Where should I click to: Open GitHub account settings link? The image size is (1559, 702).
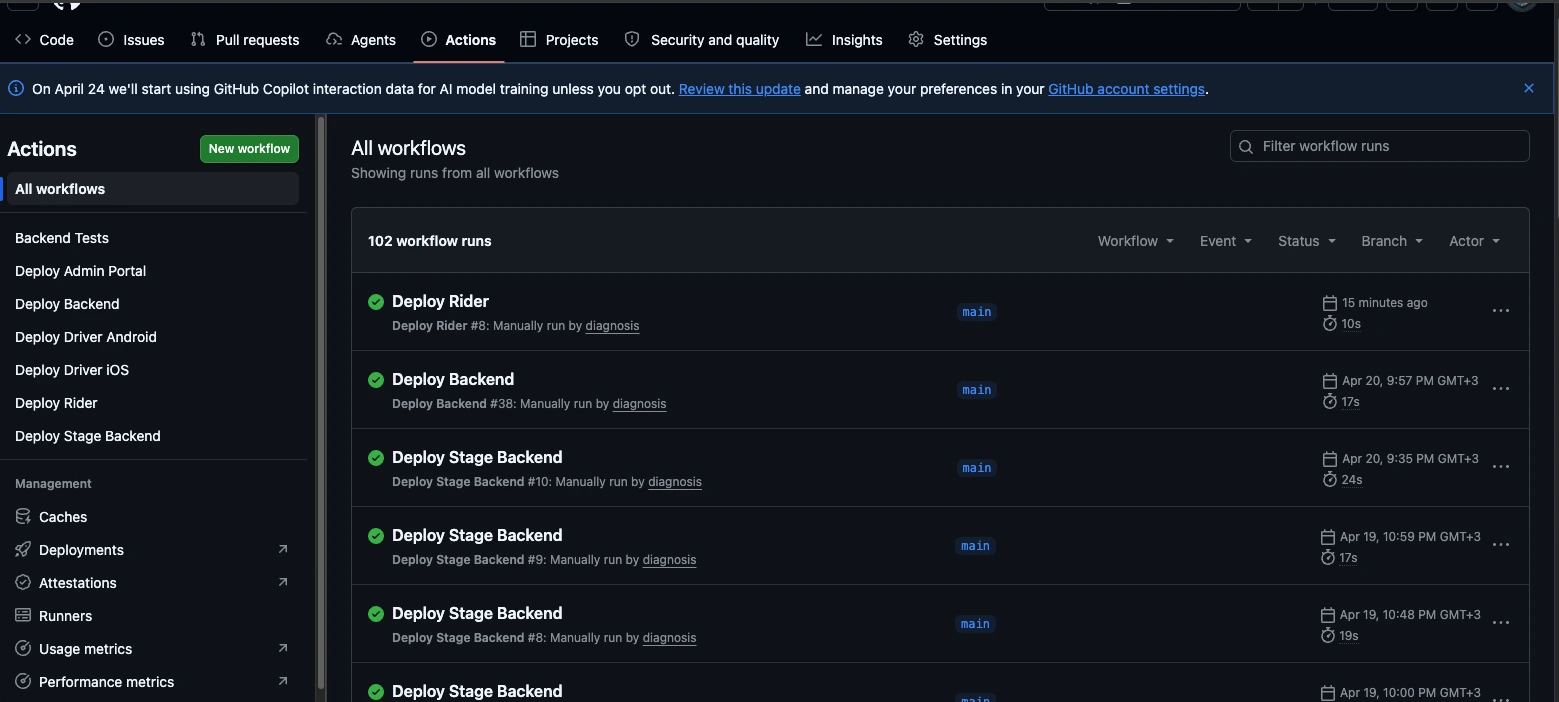(1126, 89)
